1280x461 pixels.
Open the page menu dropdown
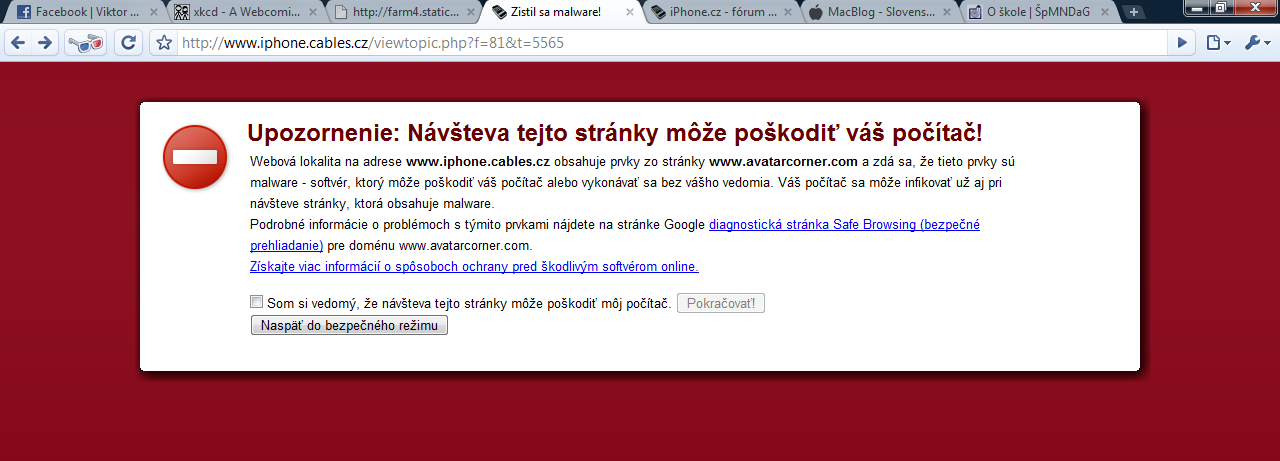(1217, 43)
